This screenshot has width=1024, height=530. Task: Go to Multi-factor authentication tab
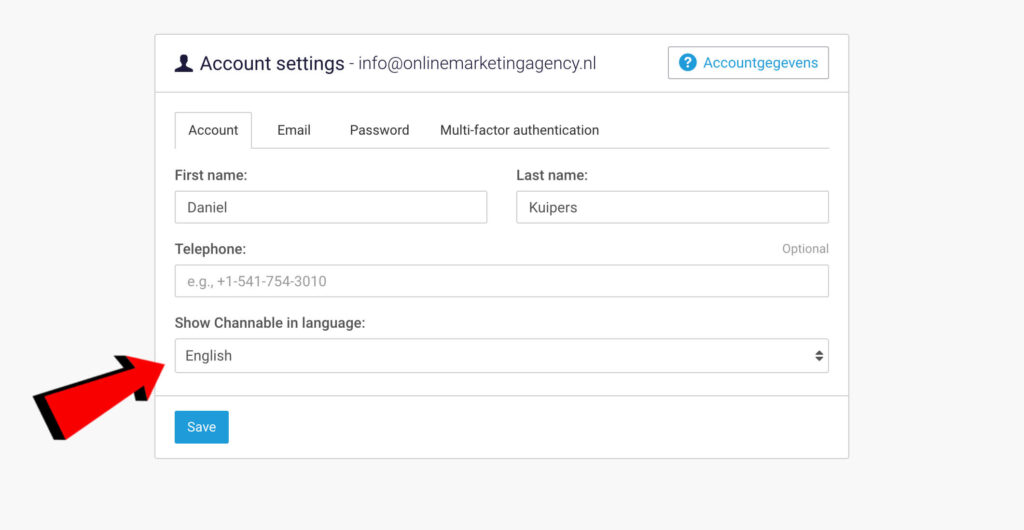pos(519,130)
